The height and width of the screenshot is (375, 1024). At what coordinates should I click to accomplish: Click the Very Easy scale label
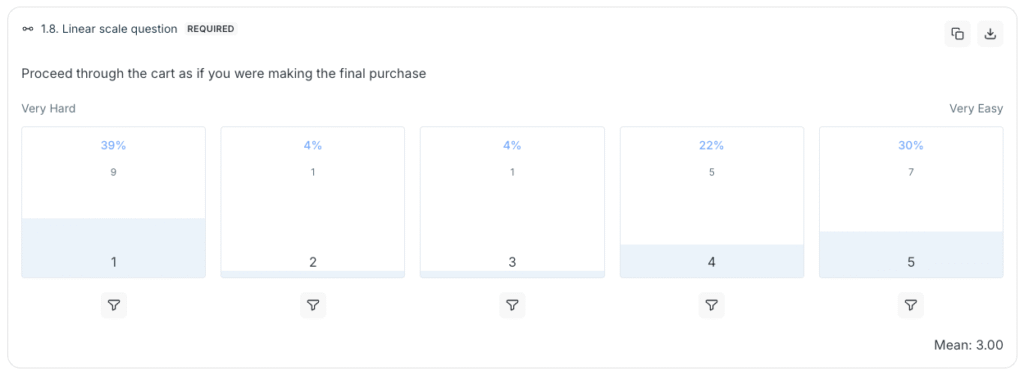(976, 108)
